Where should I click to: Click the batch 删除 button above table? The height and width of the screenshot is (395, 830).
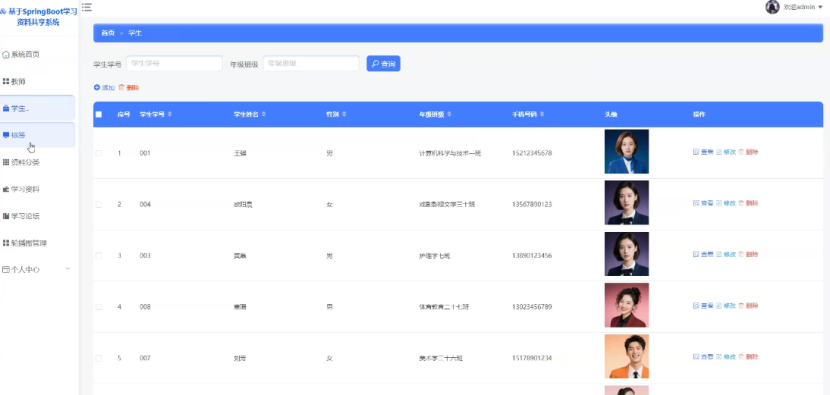129,88
